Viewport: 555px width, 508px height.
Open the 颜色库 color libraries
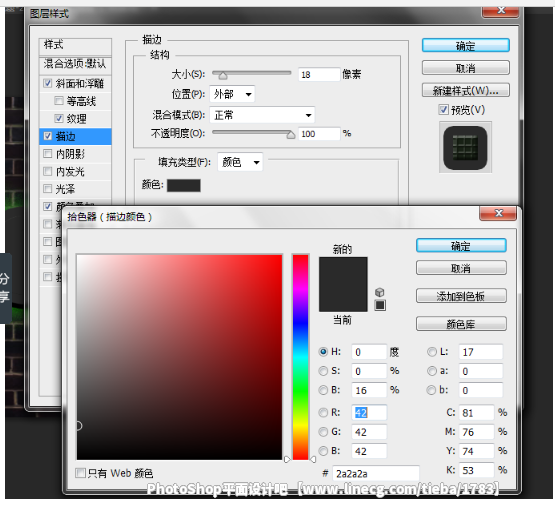pos(461,324)
